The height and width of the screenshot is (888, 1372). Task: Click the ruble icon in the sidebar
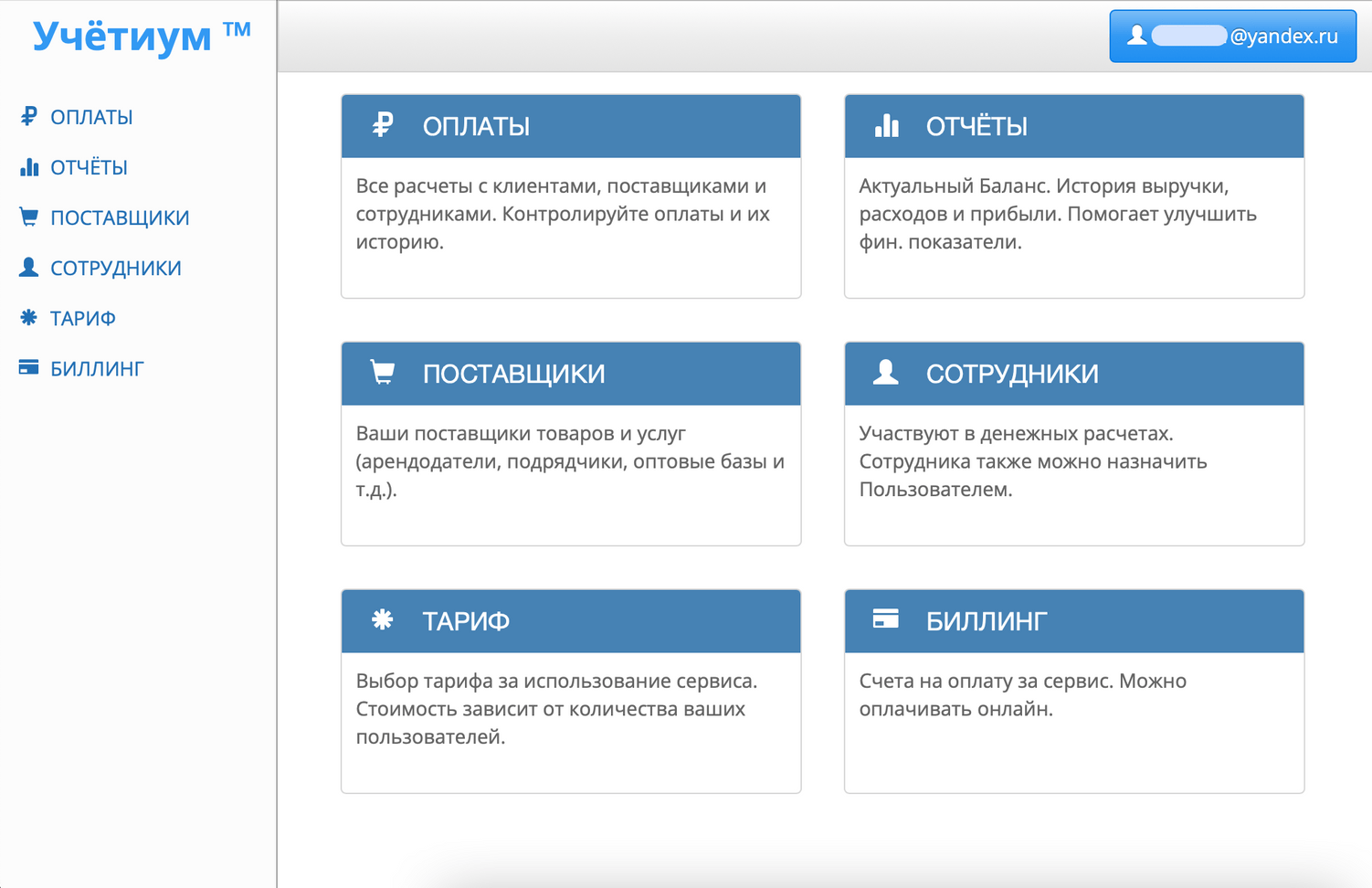click(x=29, y=116)
